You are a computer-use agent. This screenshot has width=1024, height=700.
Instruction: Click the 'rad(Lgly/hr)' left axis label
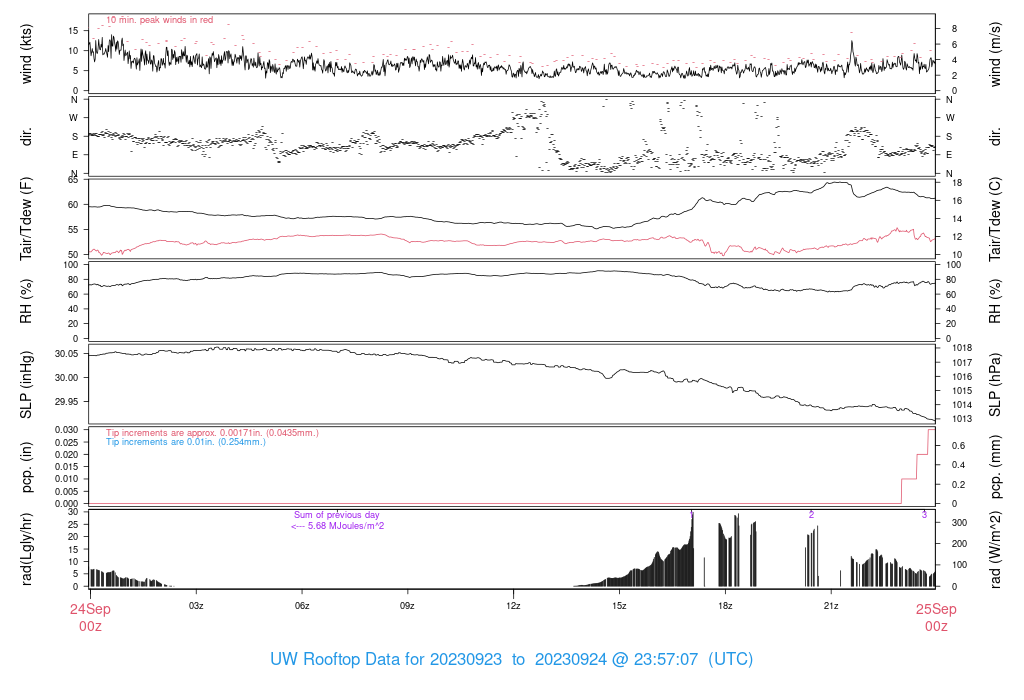27,548
